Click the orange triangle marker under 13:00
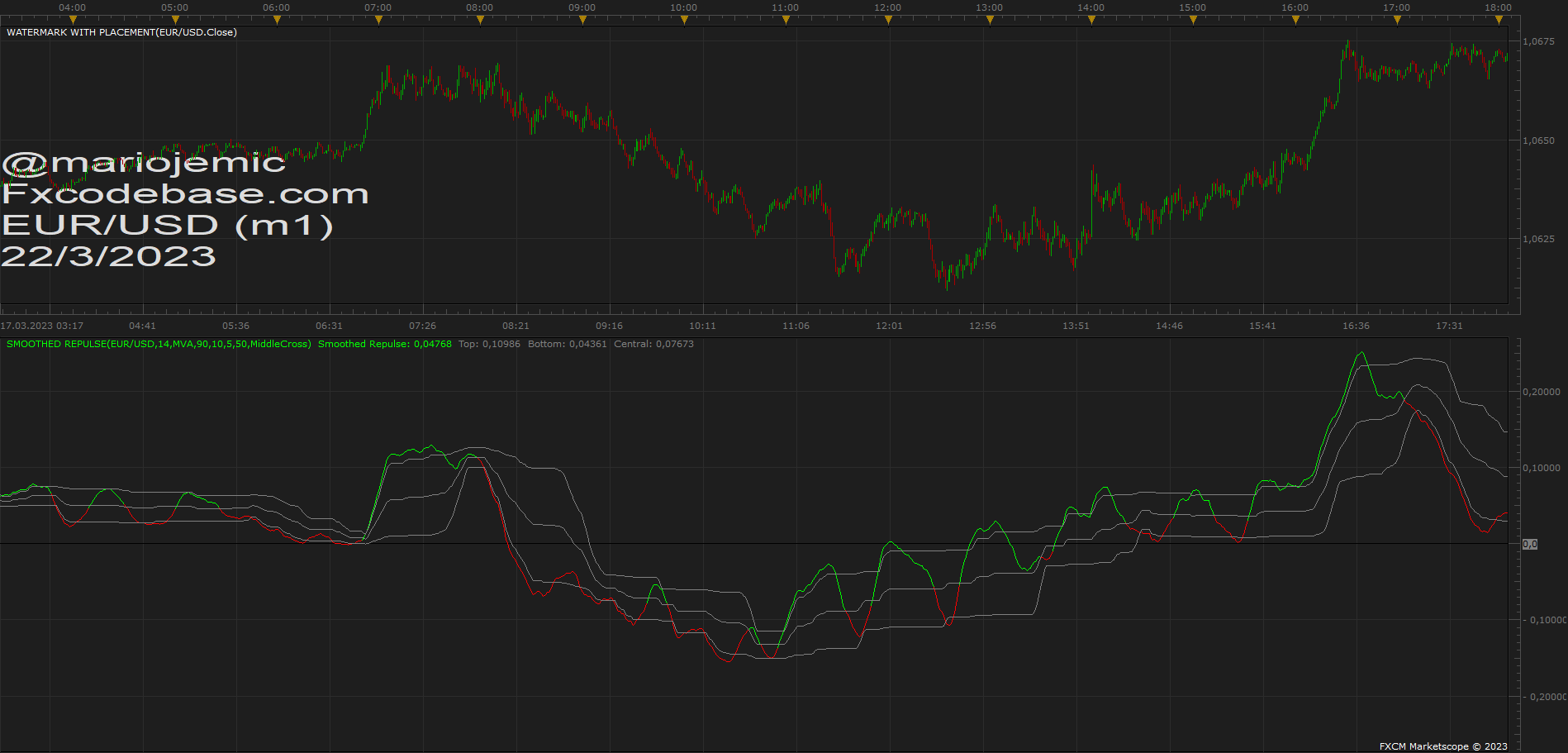The width and height of the screenshot is (1568, 753). coord(990,20)
